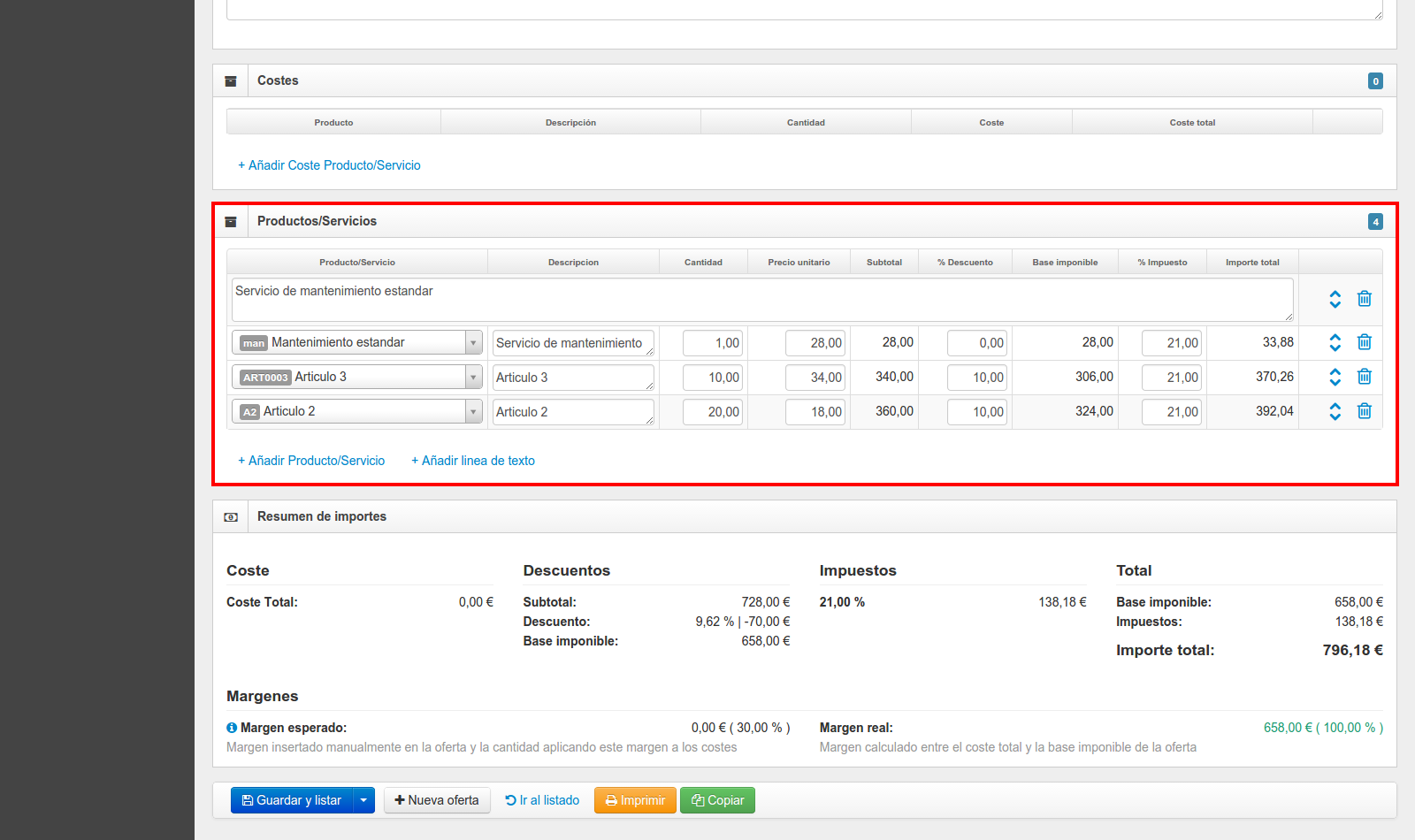The image size is (1415, 840).
Task: Click the Productos/Servicios count badge showing 4
Action: pos(1375,222)
